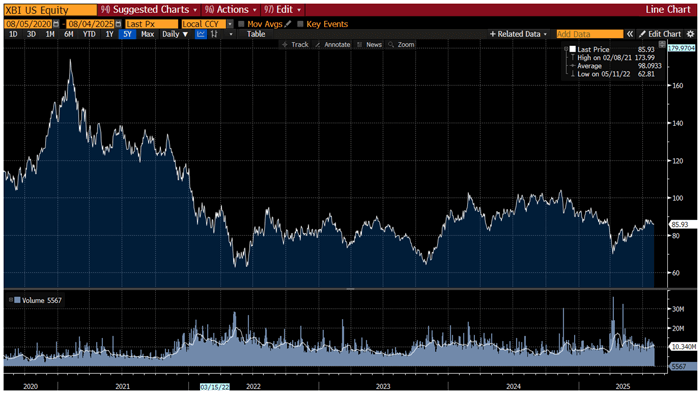Open chart settings gear icon
Viewport: 700px width, 393px height.
tap(690, 34)
